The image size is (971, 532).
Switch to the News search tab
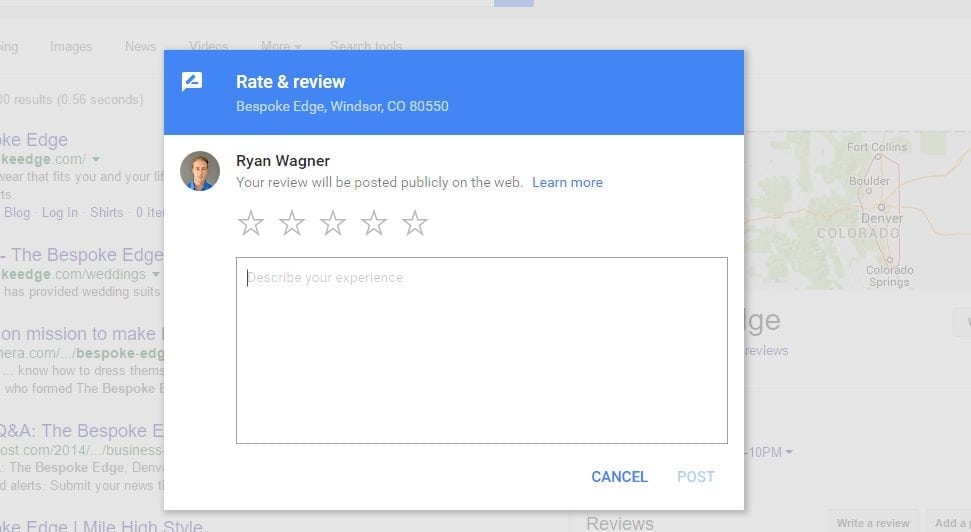(141, 46)
